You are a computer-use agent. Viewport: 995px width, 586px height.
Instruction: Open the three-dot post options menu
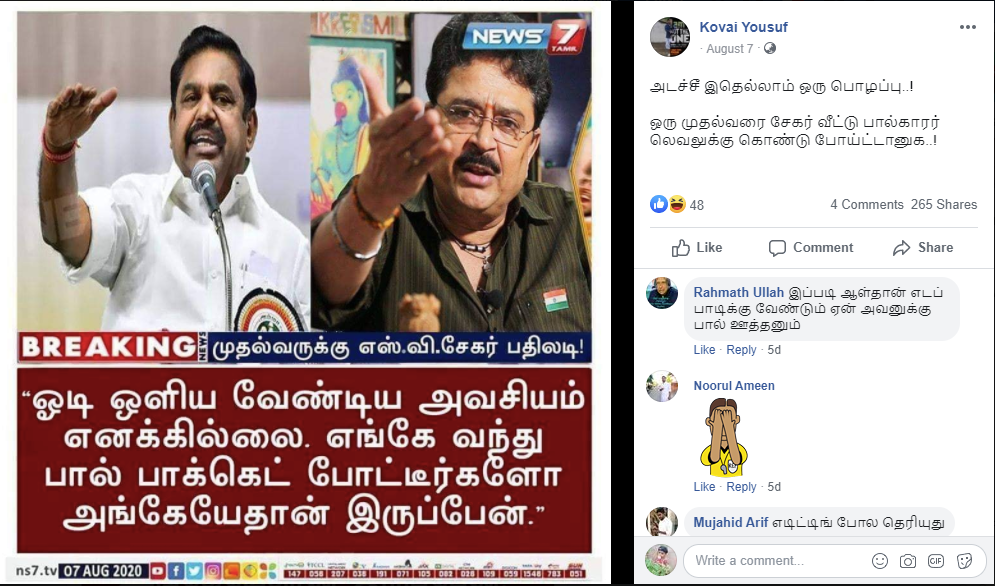[x=967, y=27]
